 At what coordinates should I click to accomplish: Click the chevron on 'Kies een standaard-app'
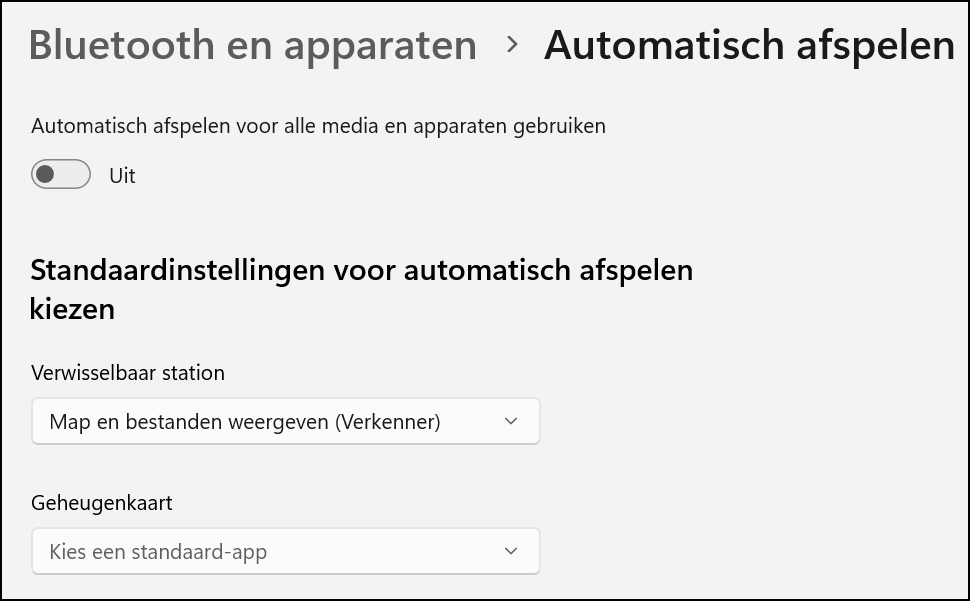512,550
